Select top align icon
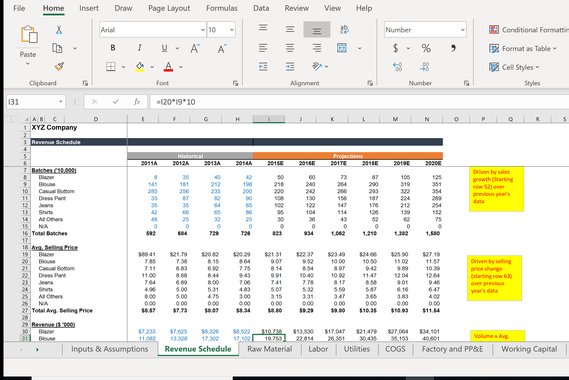 [x=263, y=28]
